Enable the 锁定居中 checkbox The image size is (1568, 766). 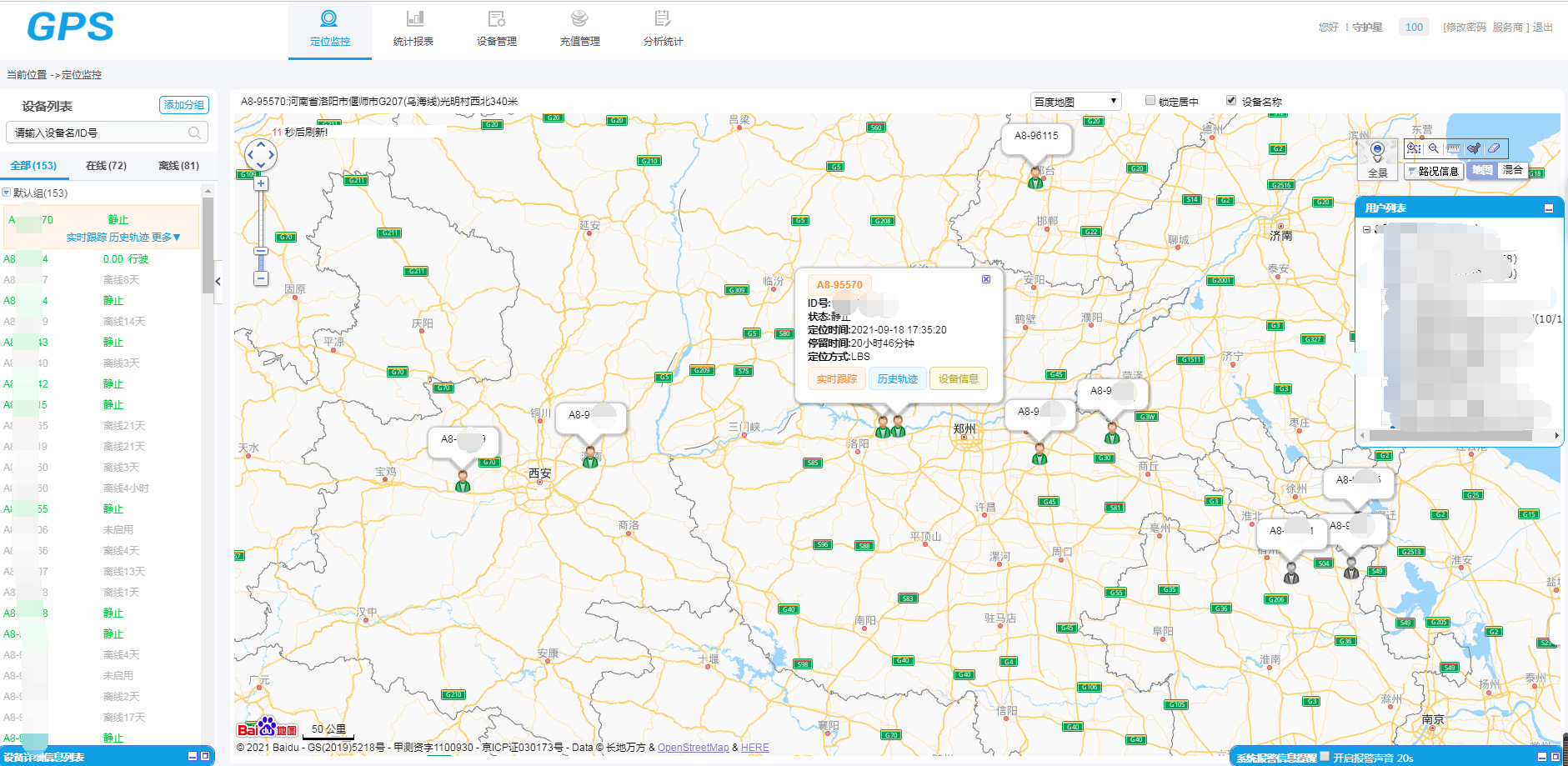[x=1150, y=101]
